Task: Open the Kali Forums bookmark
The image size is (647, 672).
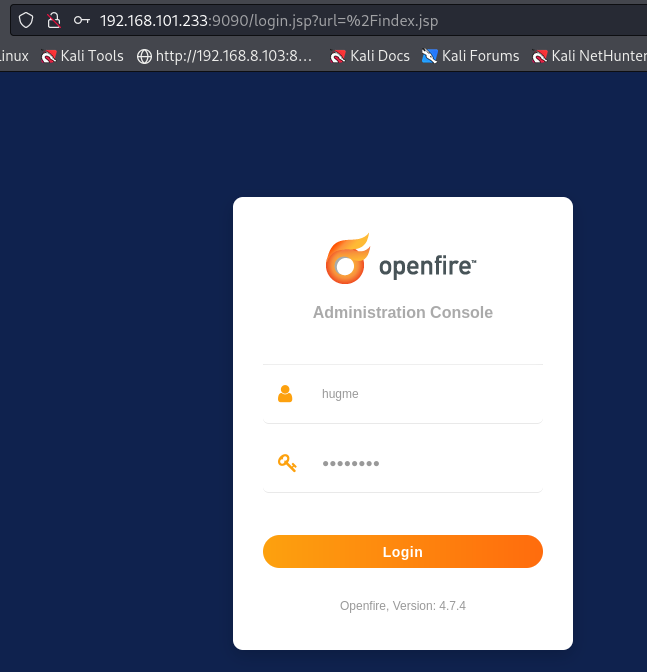Action: (470, 56)
